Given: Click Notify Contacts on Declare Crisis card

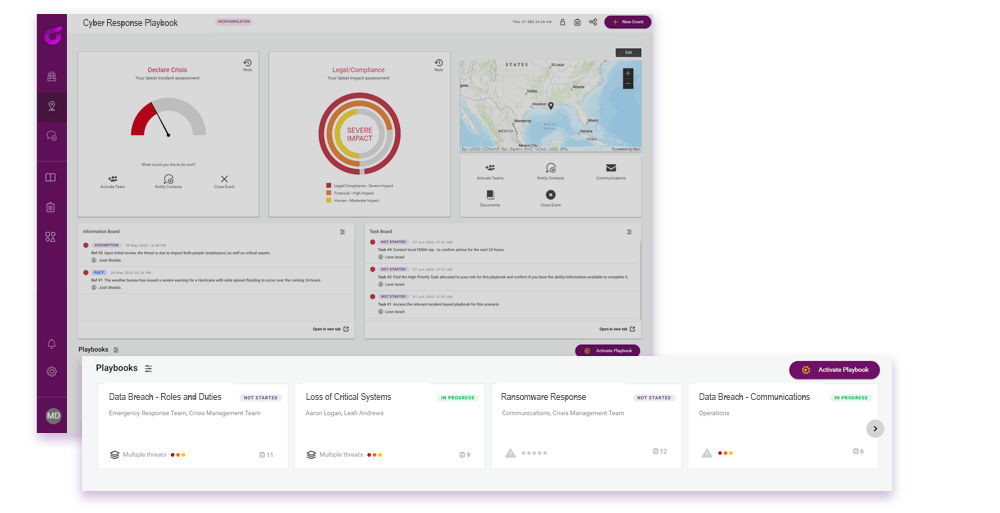Looking at the screenshot, I should tap(168, 182).
